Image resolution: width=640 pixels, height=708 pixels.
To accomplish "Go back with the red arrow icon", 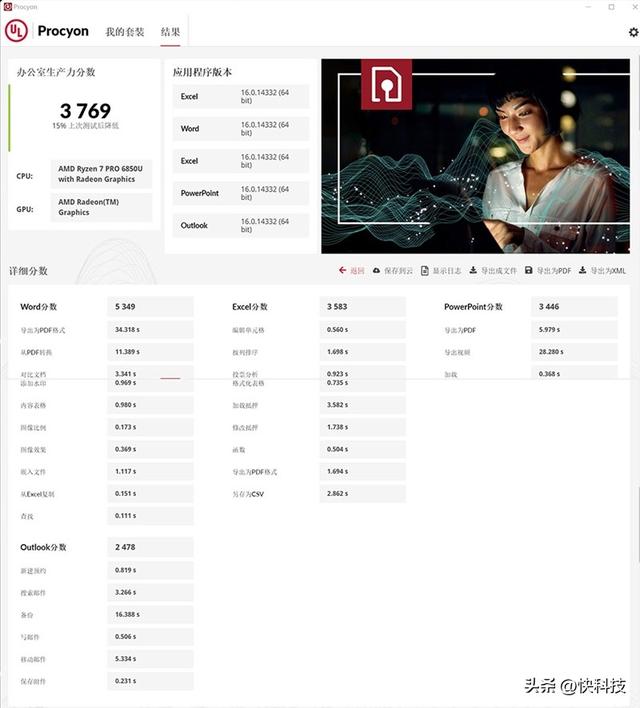I will 342,270.
